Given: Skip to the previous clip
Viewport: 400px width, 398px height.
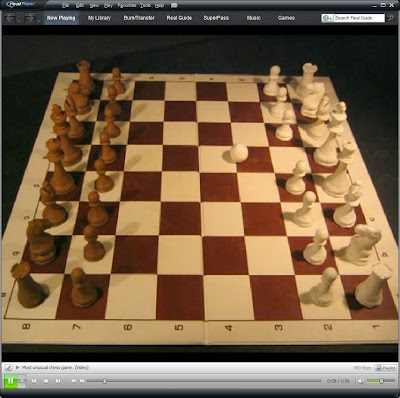Looking at the screenshot, I should [34, 381].
